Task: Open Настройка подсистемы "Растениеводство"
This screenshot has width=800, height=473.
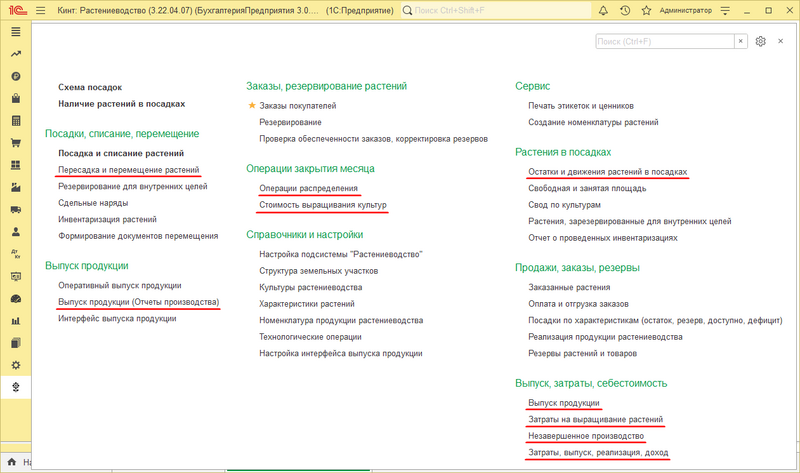Action: click(340, 254)
